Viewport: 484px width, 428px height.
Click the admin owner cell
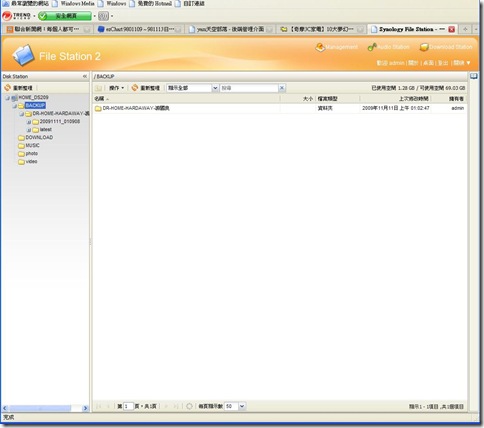pyautogui.click(x=457, y=108)
